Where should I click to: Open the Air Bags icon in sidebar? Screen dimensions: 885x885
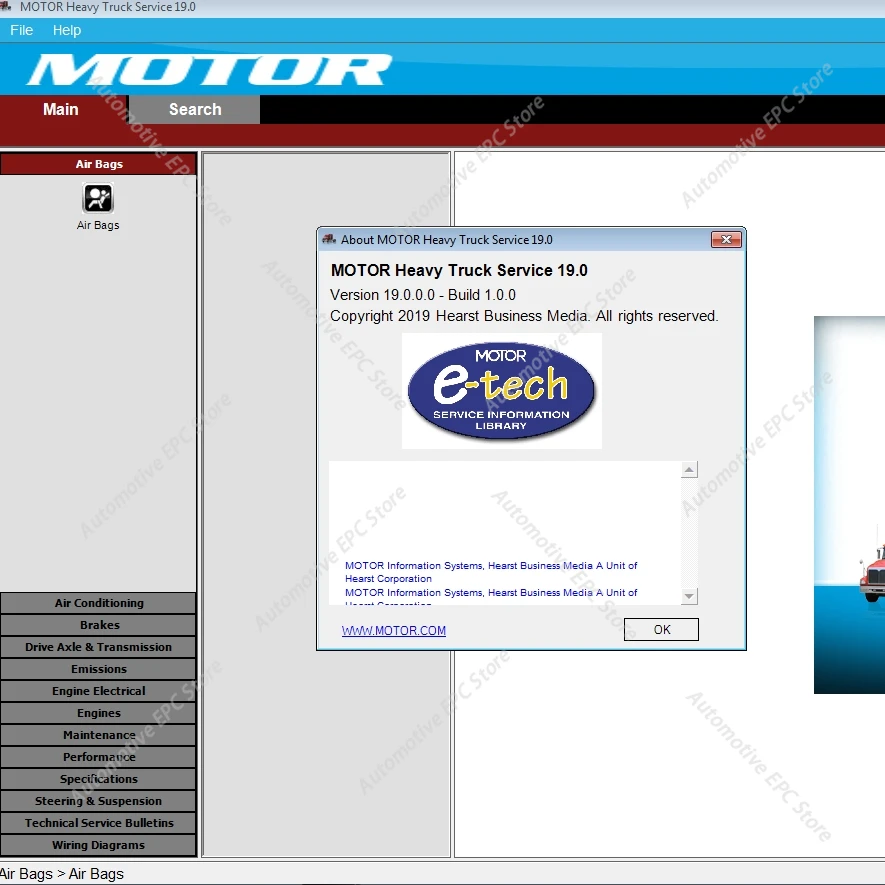click(98, 199)
